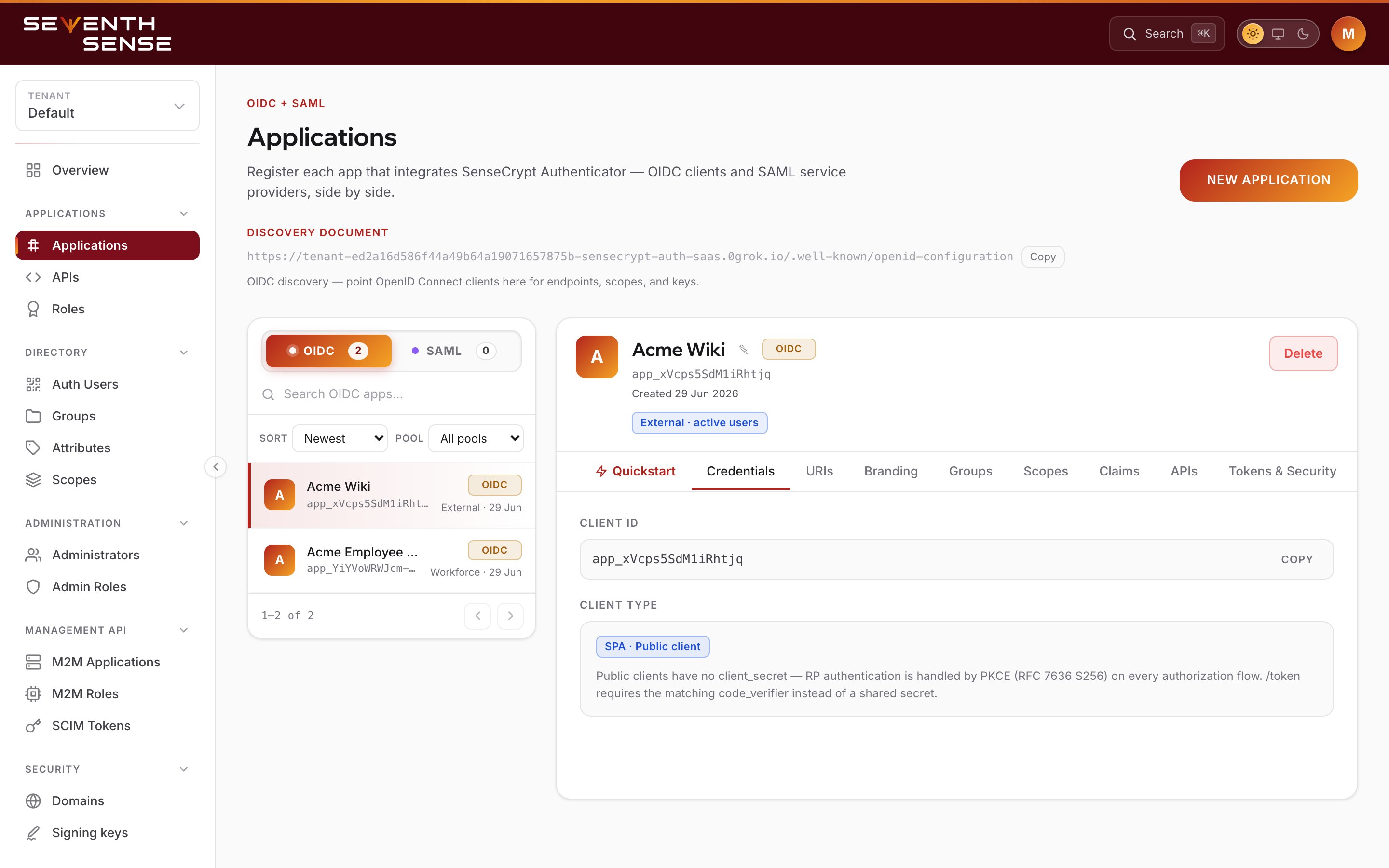Switch to the URIs tab
The height and width of the screenshot is (868, 1389).
point(819,471)
